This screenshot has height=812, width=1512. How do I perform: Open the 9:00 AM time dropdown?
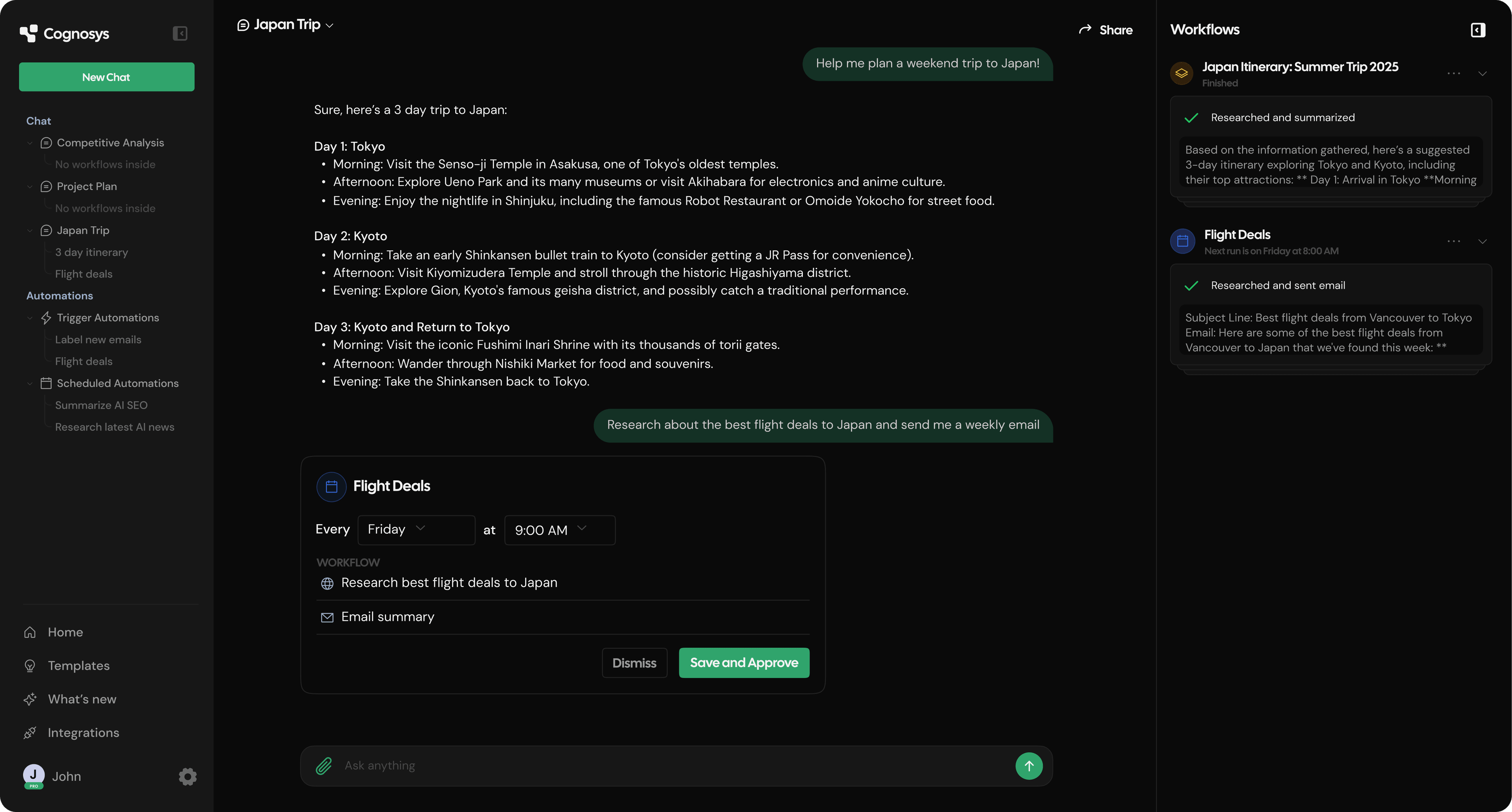[559, 530]
